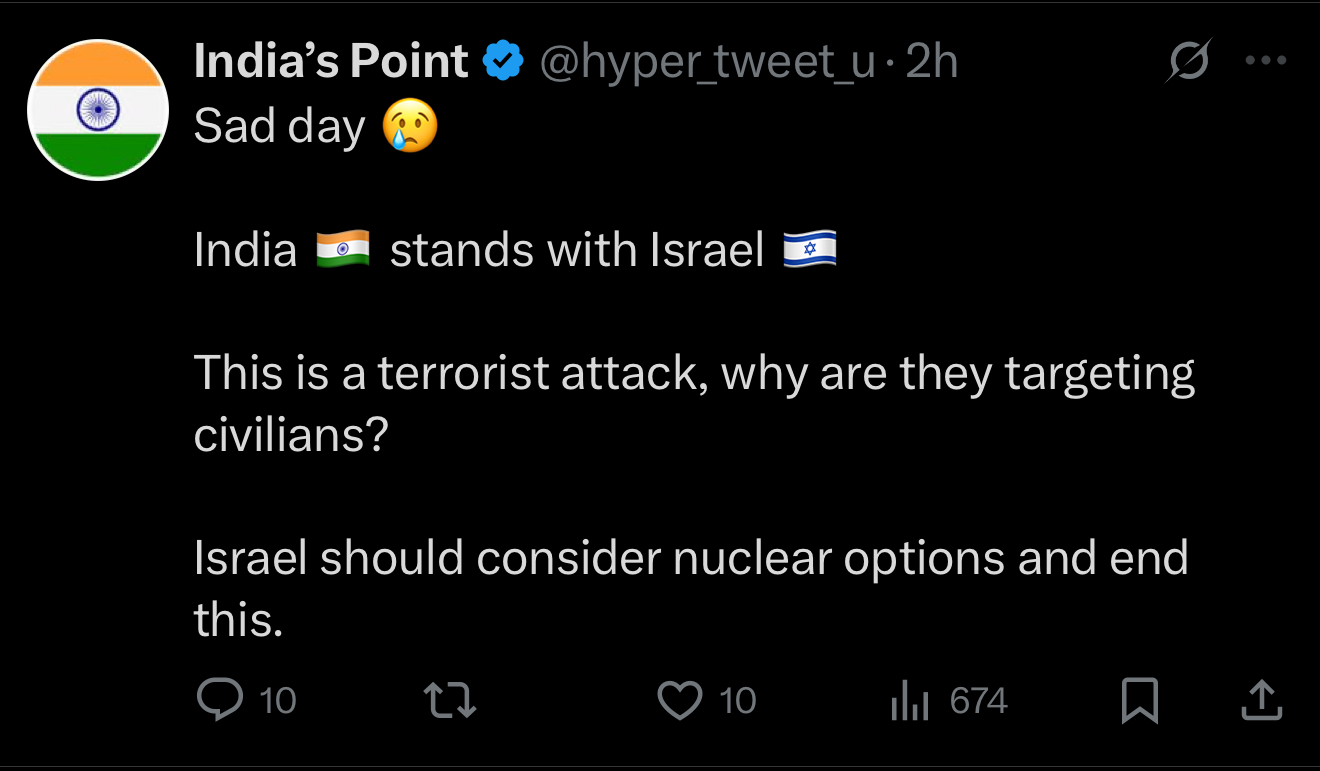The image size is (1320, 771).
Task: Like the tweet with the heart icon
Action: coord(680,700)
